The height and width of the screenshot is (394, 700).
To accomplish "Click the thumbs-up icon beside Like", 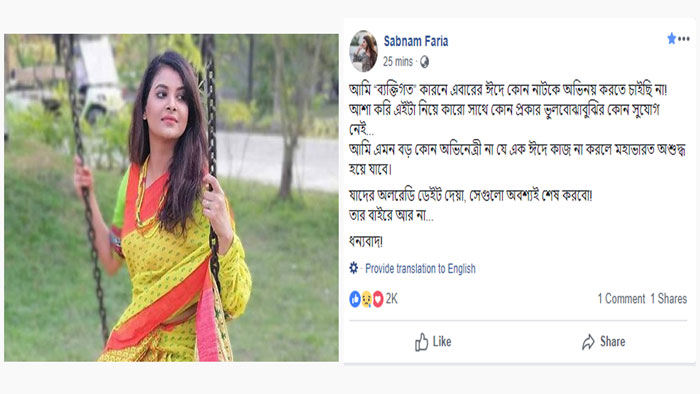I will 421,342.
